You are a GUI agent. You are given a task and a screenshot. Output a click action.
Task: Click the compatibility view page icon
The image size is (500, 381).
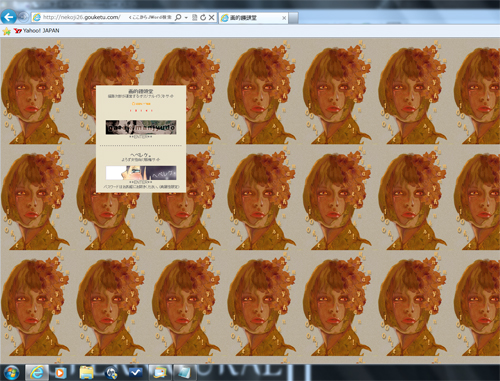pos(195,17)
